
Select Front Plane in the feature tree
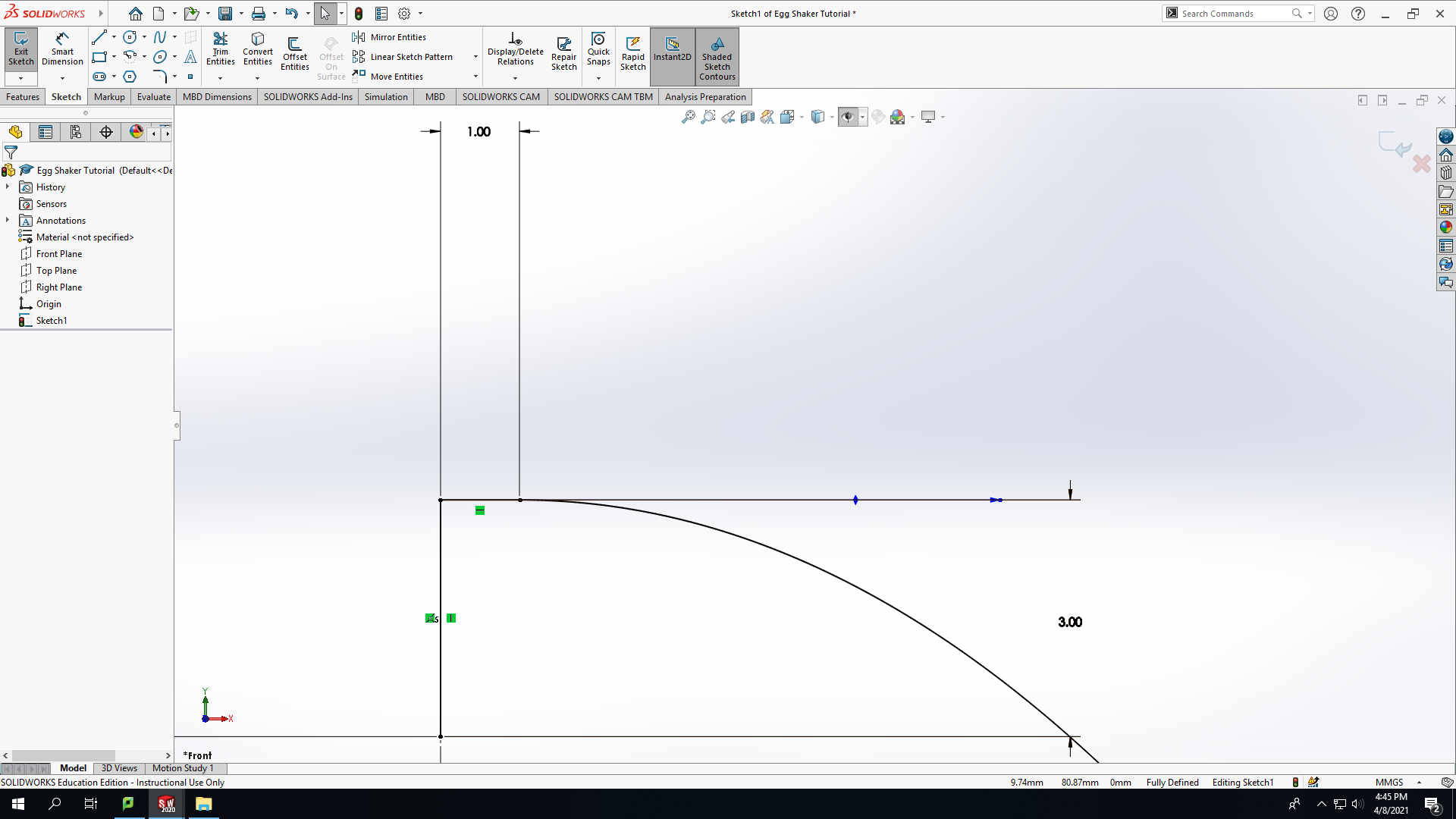[x=59, y=254]
